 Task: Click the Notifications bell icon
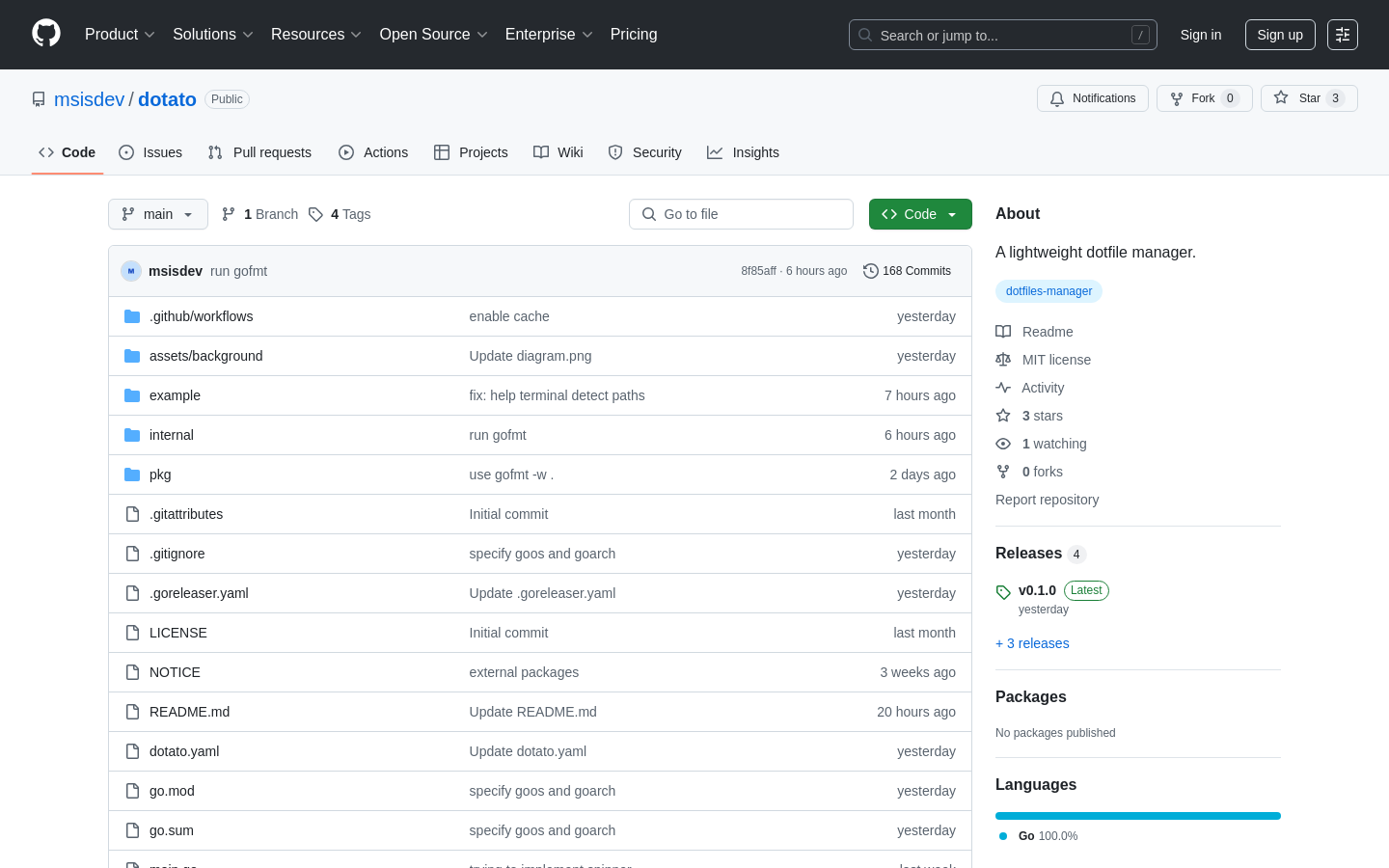1057,98
